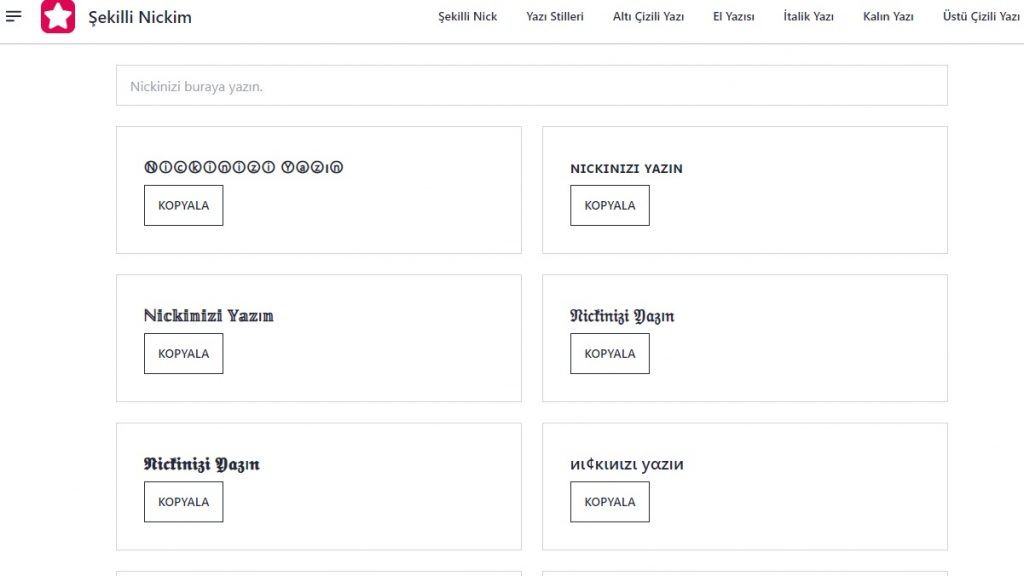This screenshot has height=576, width=1024.
Task: Select El Yazısı in navigation
Action: point(733,17)
